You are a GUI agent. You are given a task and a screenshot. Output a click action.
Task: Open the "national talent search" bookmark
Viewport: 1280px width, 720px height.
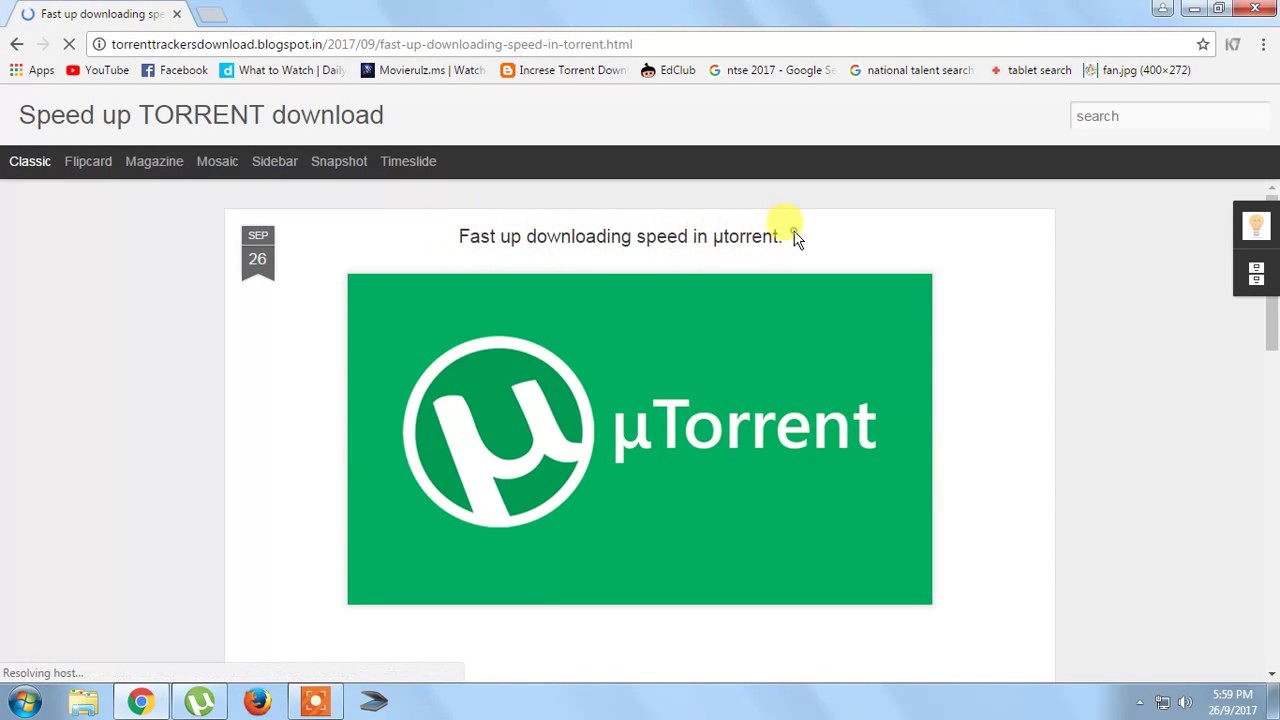pyautogui.click(x=911, y=70)
